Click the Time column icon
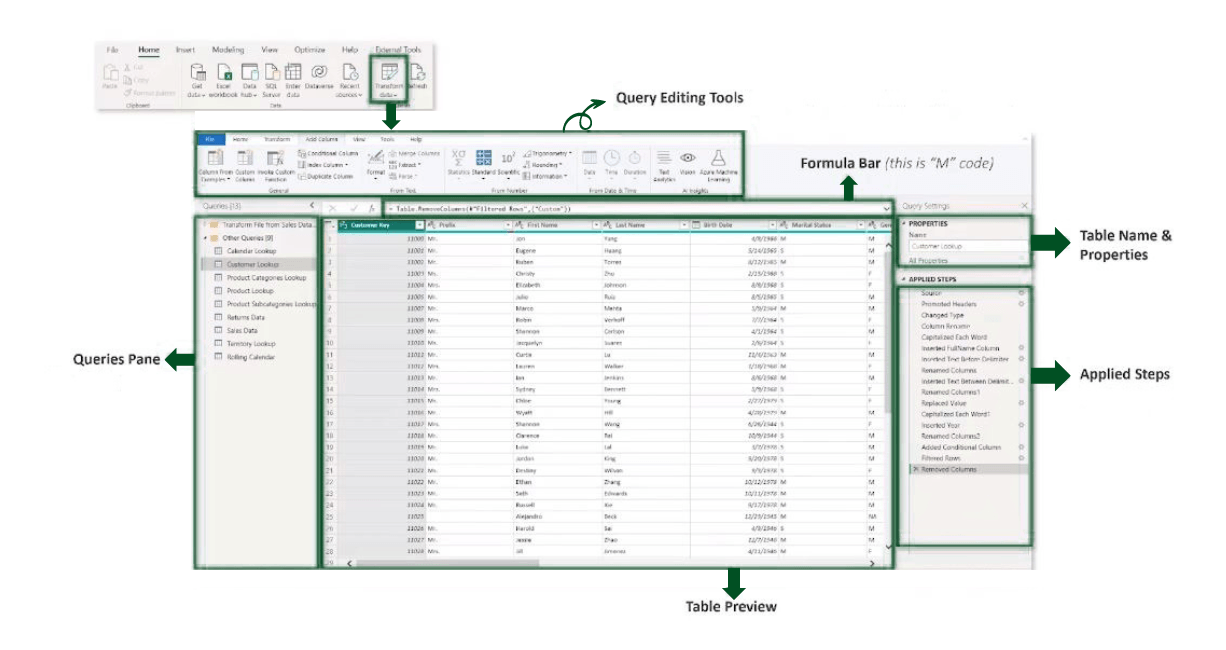1226x650 pixels. [611, 157]
